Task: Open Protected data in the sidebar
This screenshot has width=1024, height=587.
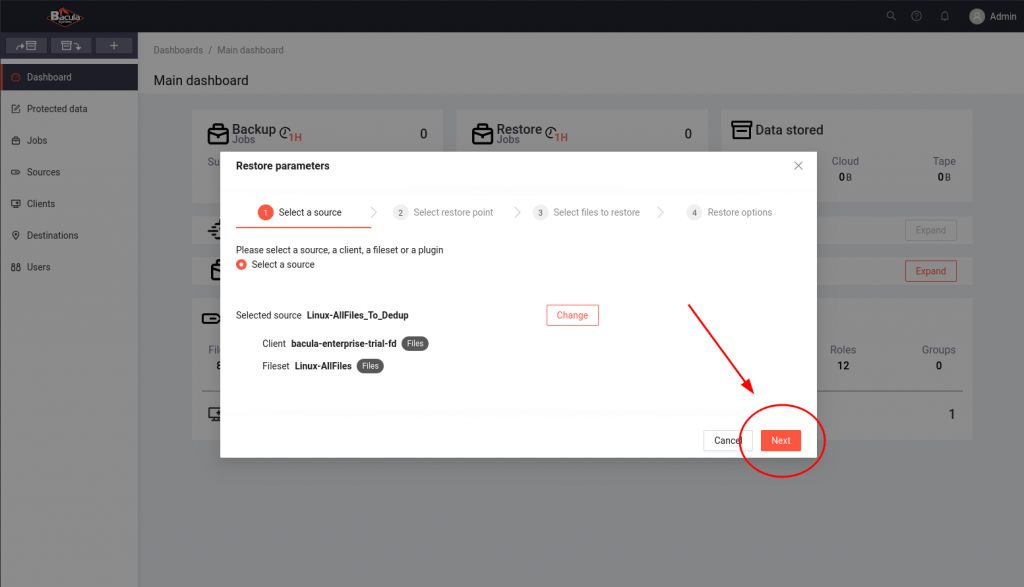Action: pos(57,109)
